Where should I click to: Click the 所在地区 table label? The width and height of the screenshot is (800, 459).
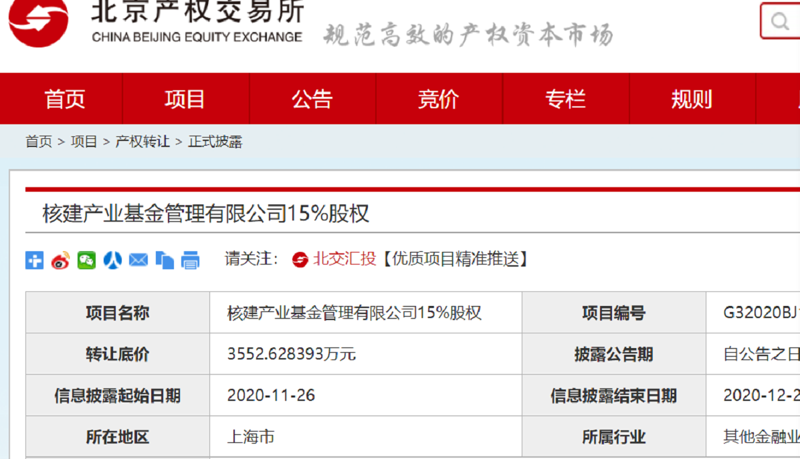(x=117, y=437)
